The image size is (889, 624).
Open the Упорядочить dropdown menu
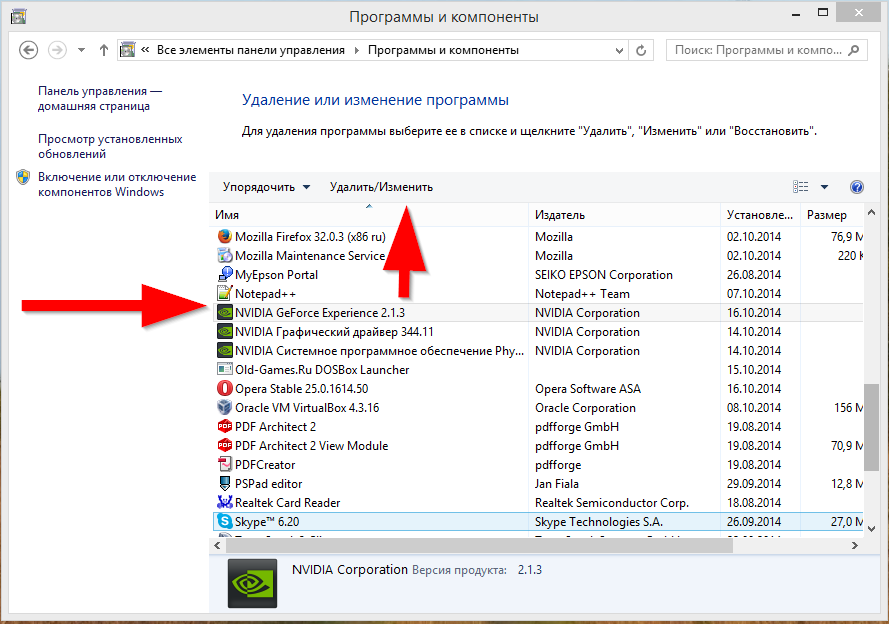266,187
